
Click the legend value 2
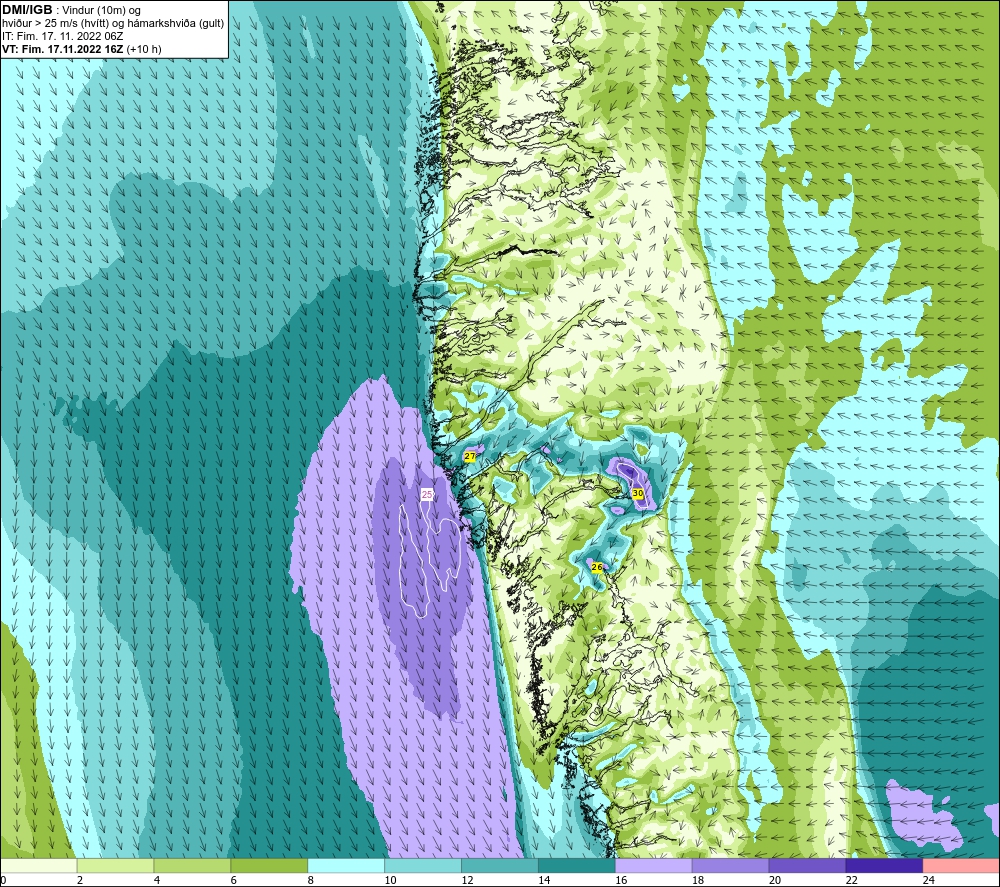(x=80, y=880)
